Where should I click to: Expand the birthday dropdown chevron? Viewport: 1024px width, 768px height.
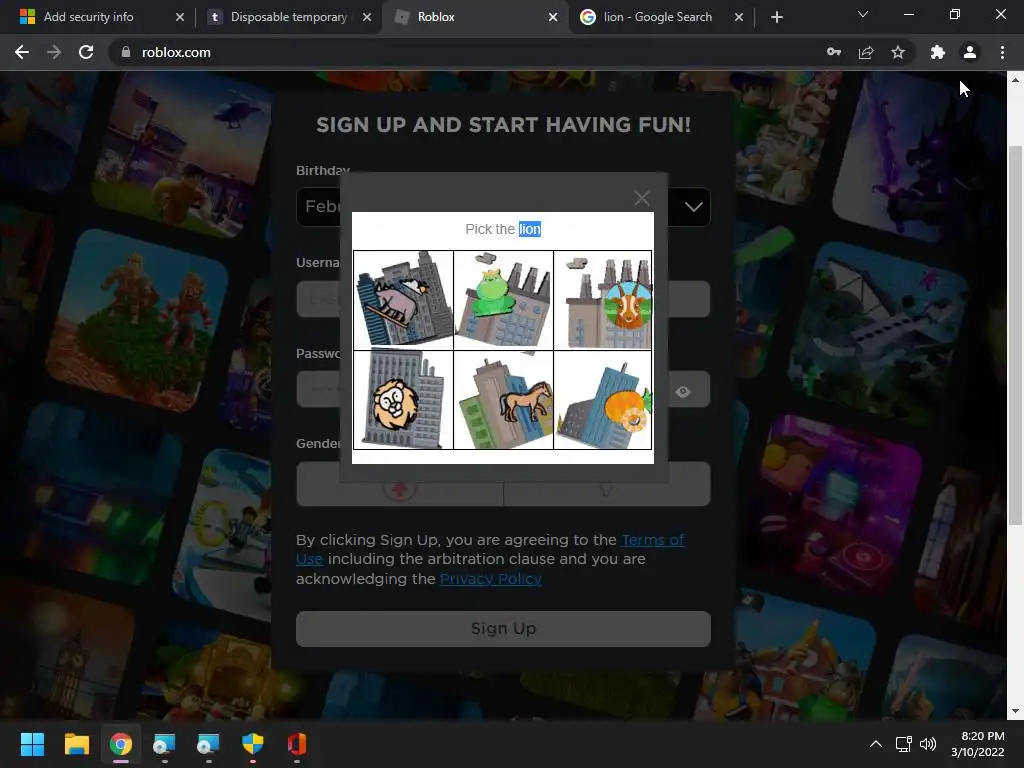pyautogui.click(x=693, y=207)
